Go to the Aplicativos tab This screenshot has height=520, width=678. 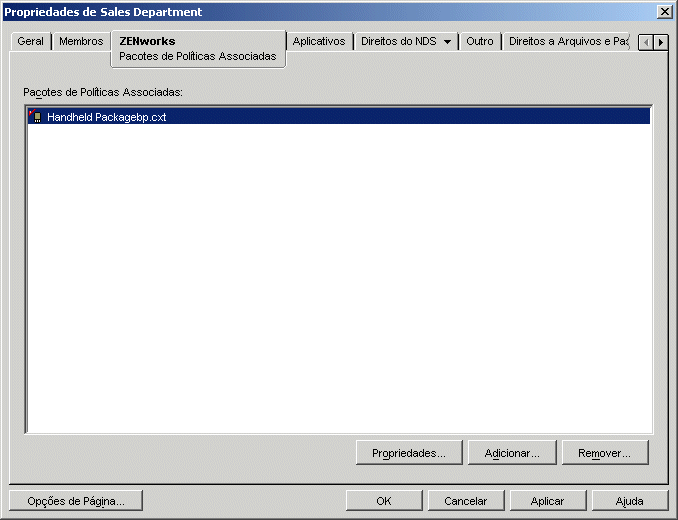pyautogui.click(x=319, y=41)
